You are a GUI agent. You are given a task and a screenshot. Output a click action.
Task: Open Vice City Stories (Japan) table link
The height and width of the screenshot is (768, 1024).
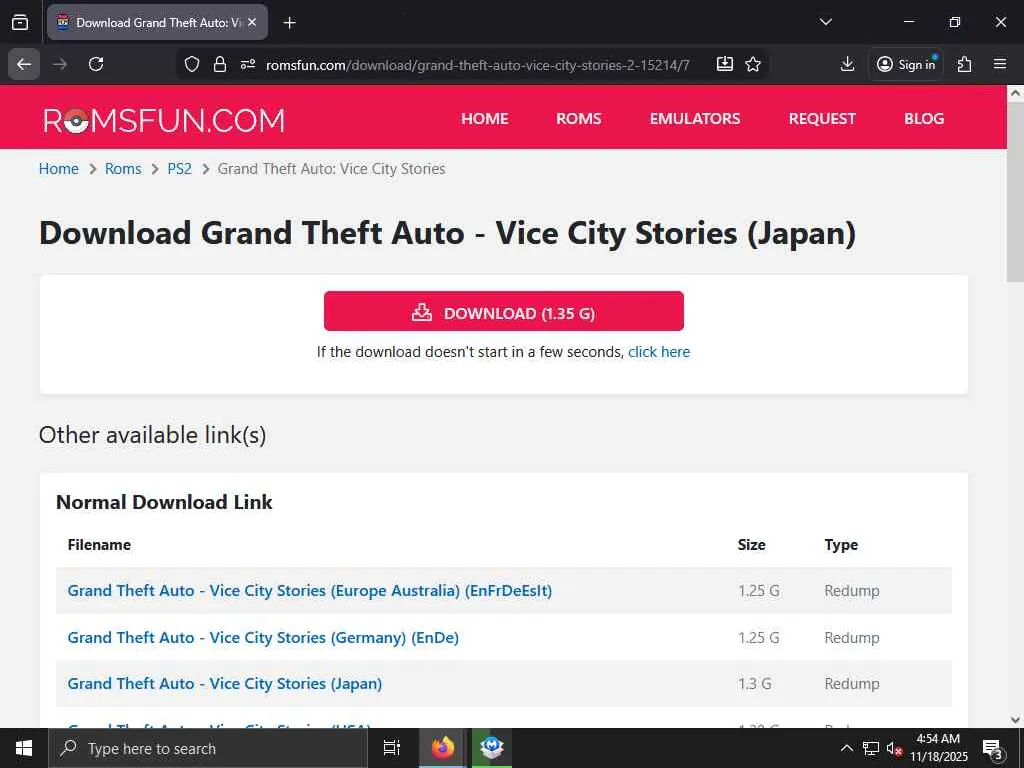(225, 684)
